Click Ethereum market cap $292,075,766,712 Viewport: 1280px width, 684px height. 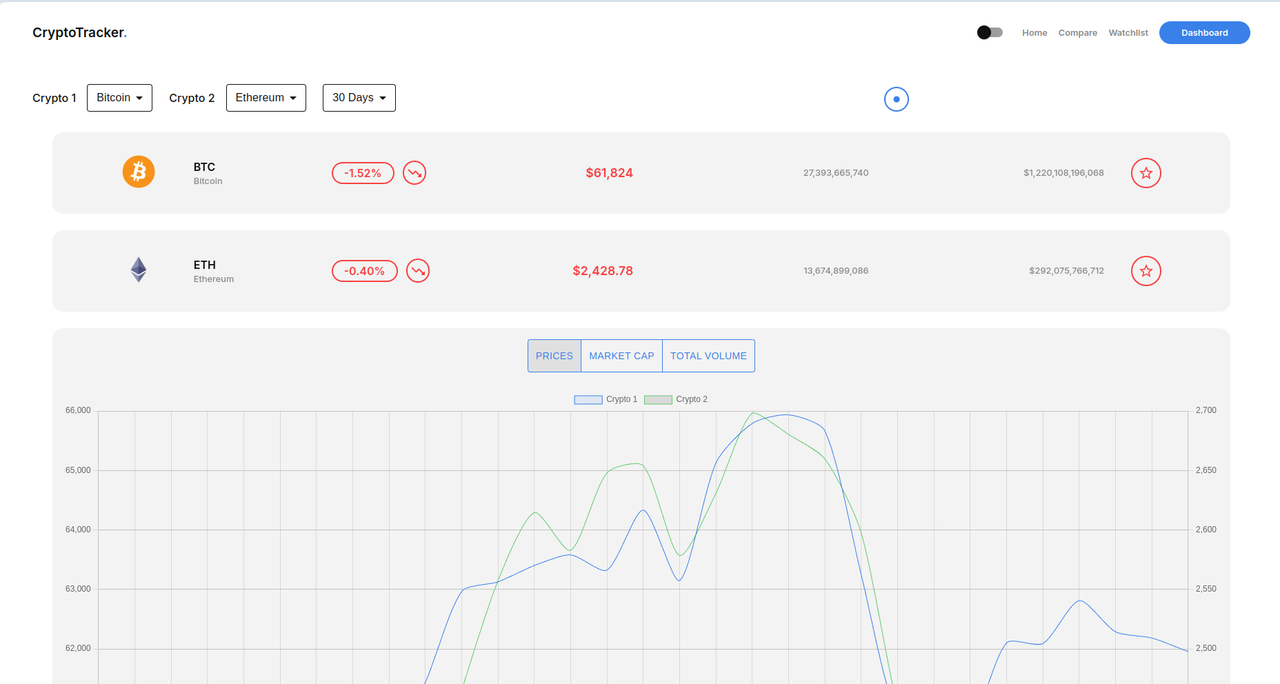[1067, 271]
